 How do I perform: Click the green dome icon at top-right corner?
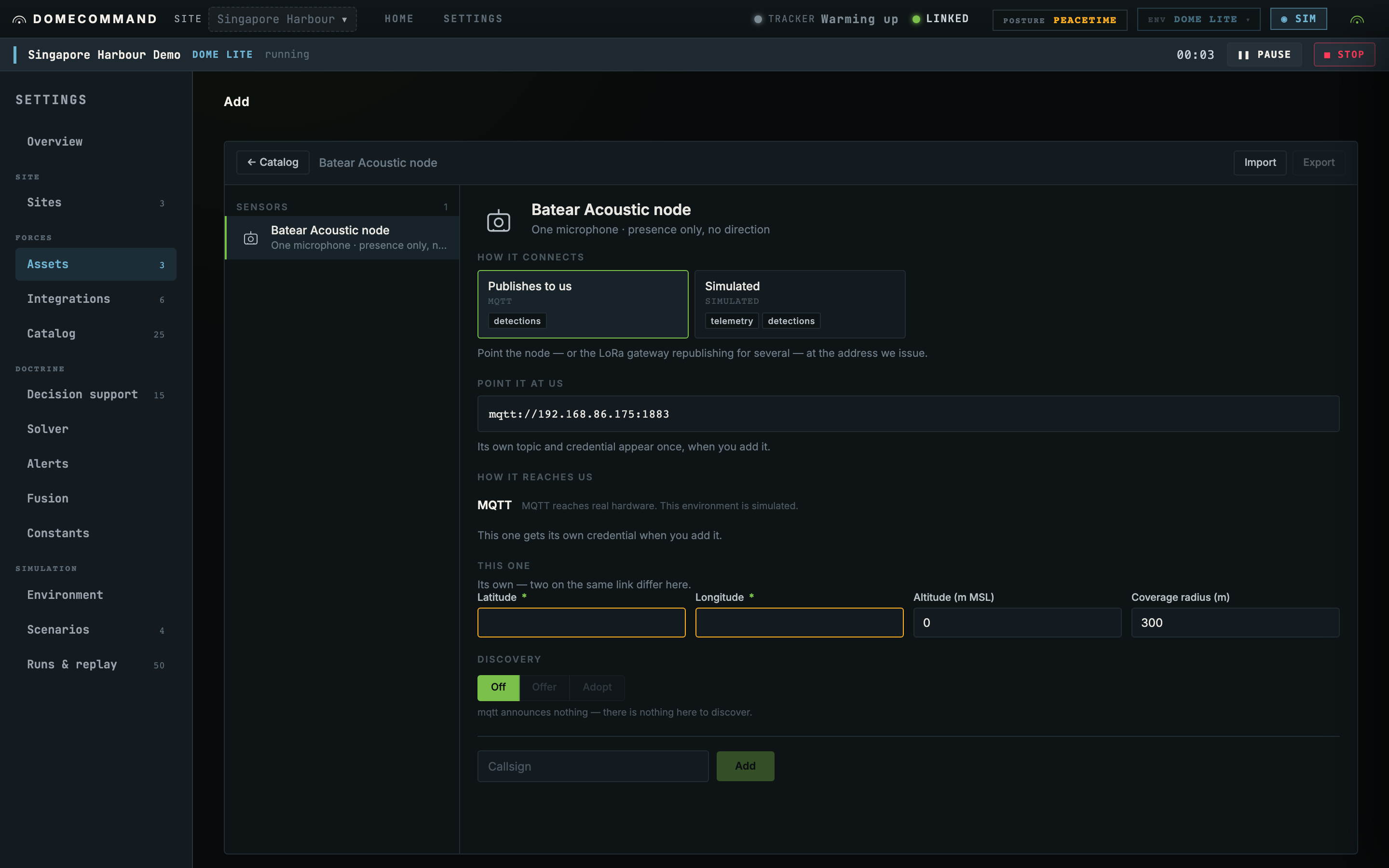[x=1357, y=19]
